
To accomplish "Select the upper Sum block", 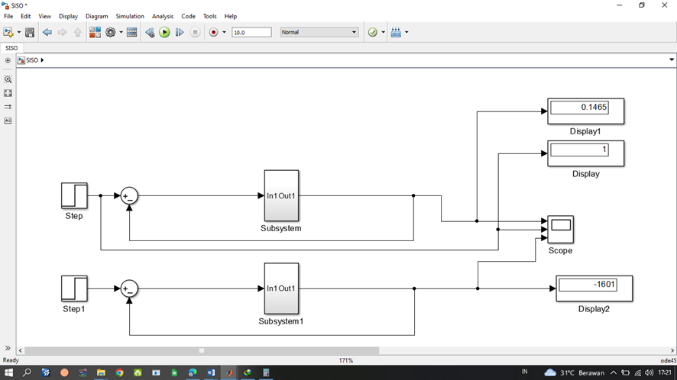I will 129,196.
